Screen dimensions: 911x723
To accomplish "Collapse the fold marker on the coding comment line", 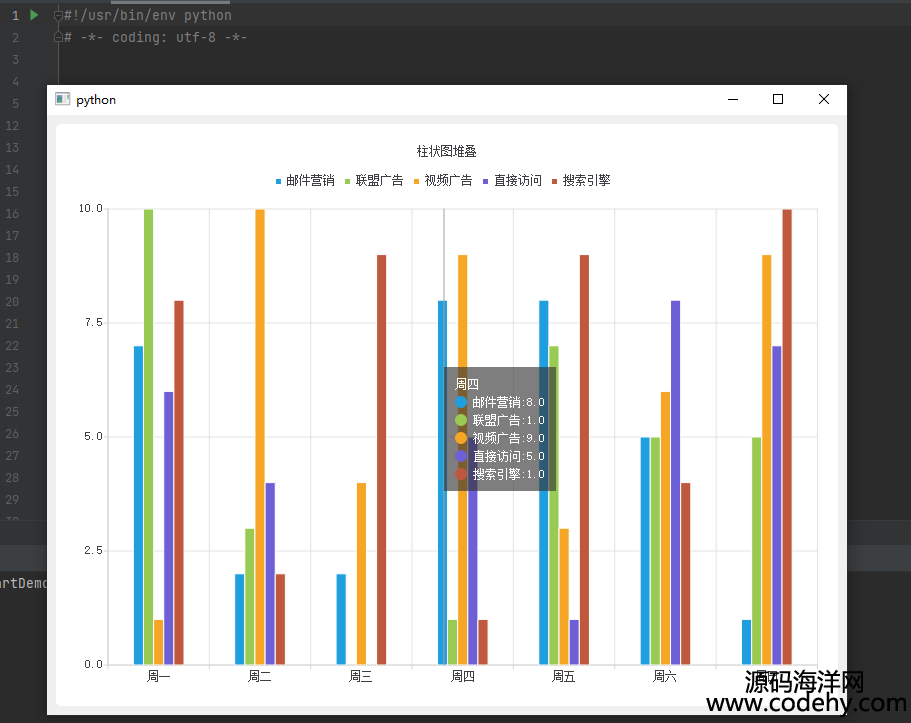I will 58,38.
